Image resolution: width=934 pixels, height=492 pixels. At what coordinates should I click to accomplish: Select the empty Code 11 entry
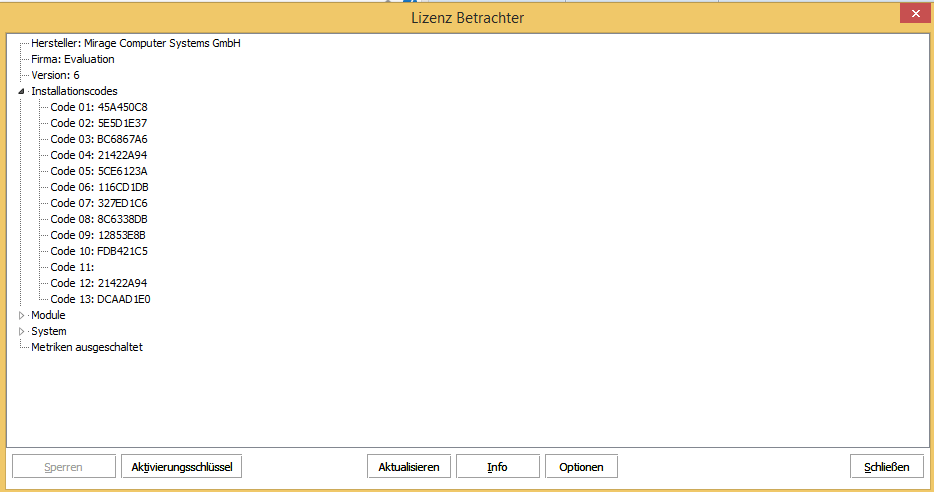pyautogui.click(x=72, y=267)
